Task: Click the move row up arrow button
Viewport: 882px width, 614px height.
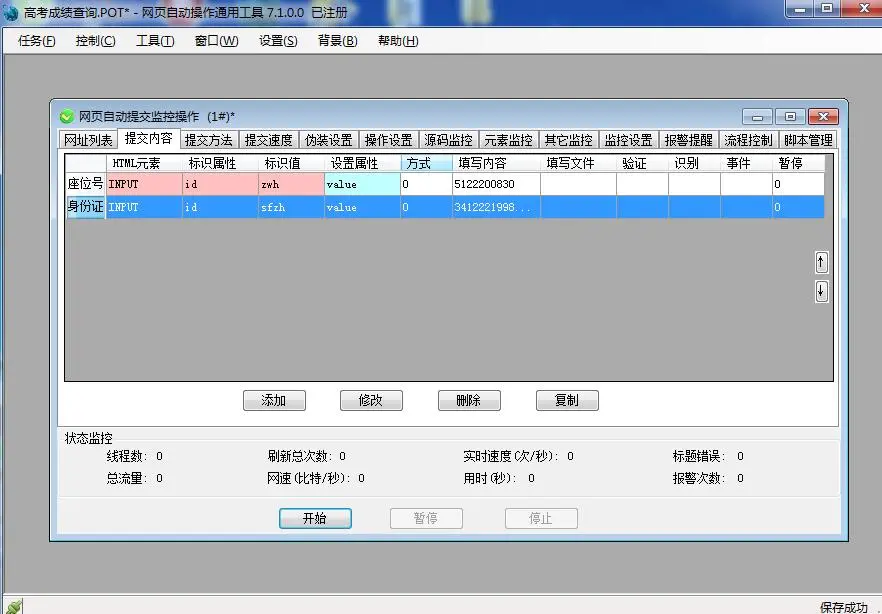Action: 821,262
